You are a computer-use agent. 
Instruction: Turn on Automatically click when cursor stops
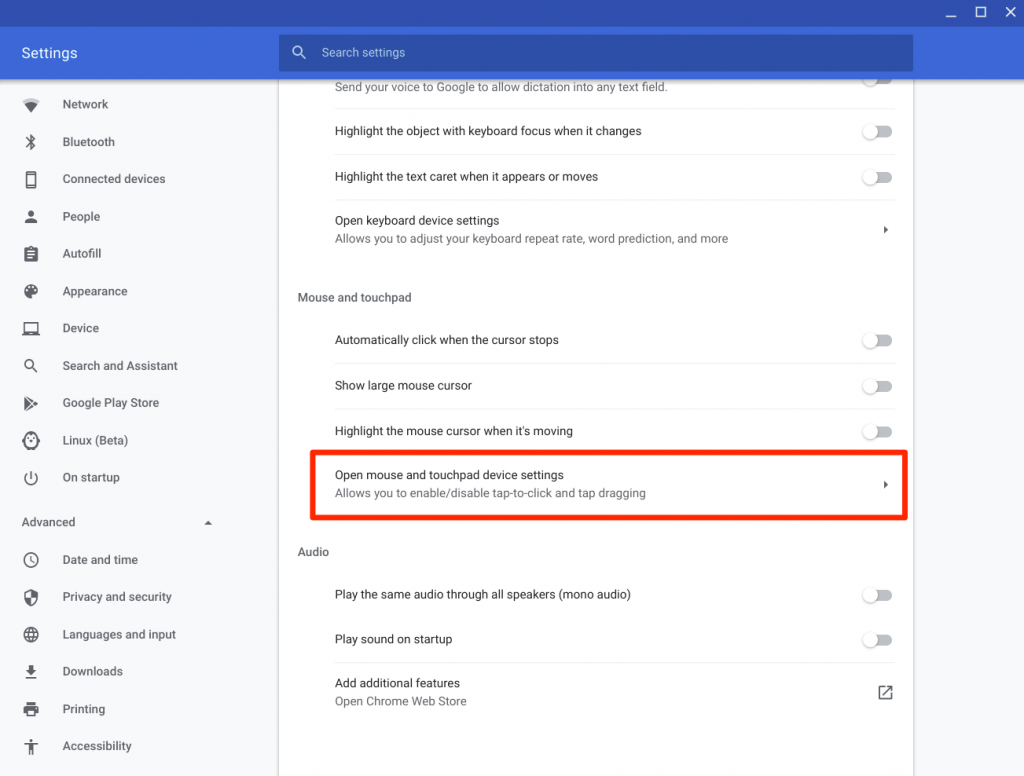(x=877, y=340)
